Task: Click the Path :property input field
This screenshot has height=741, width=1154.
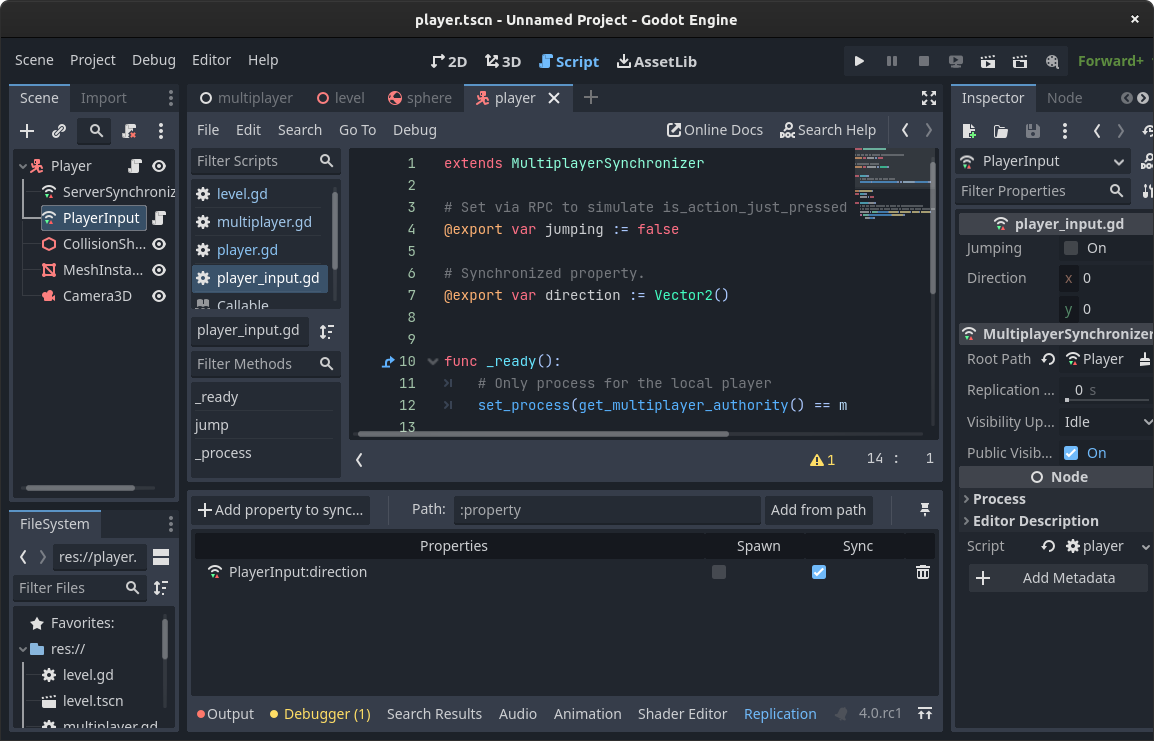Action: coord(606,510)
